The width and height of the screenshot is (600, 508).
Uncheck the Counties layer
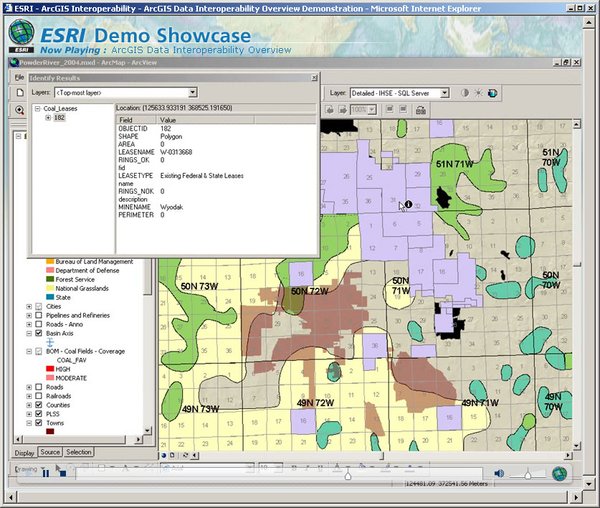[39, 405]
